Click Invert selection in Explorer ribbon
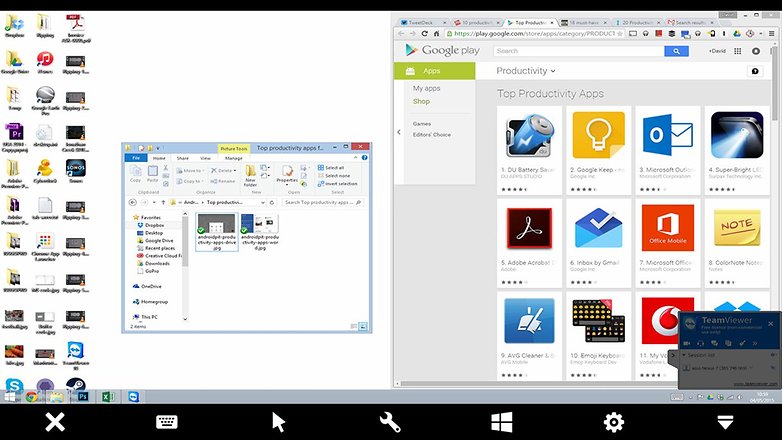 tap(338, 184)
